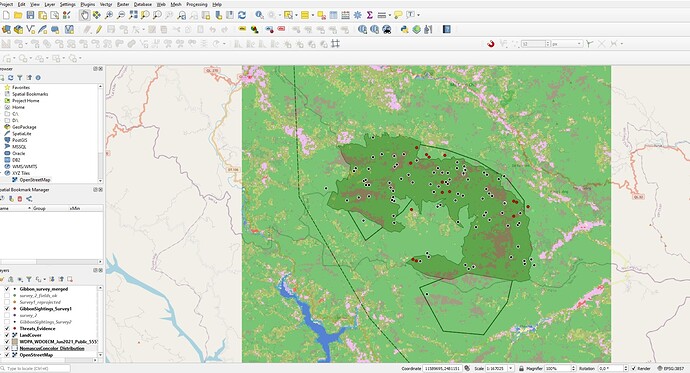
Task: Toggle the Render checkbox in status bar
Action: 634,368
